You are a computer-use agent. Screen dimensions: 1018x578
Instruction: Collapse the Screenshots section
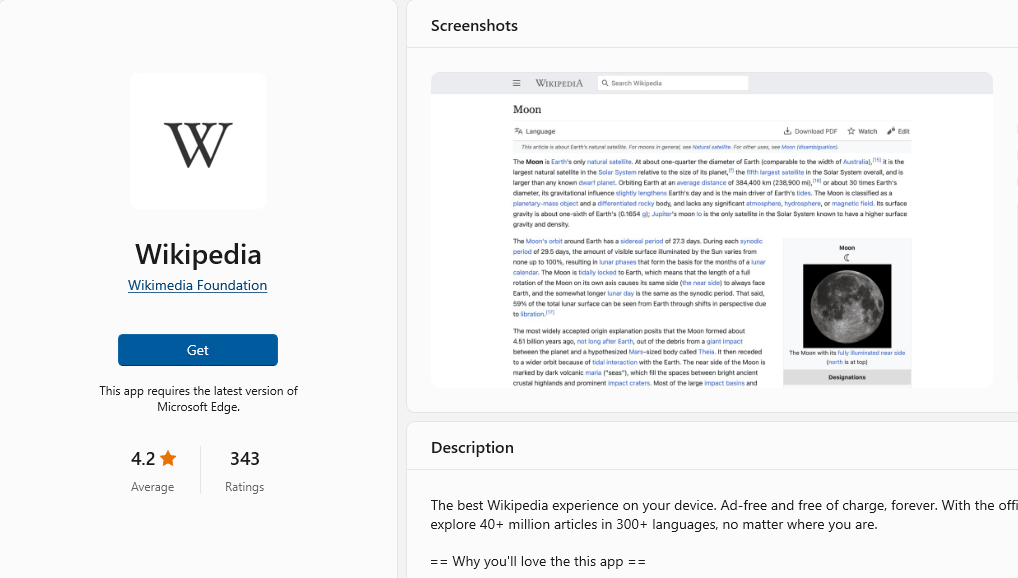473,25
